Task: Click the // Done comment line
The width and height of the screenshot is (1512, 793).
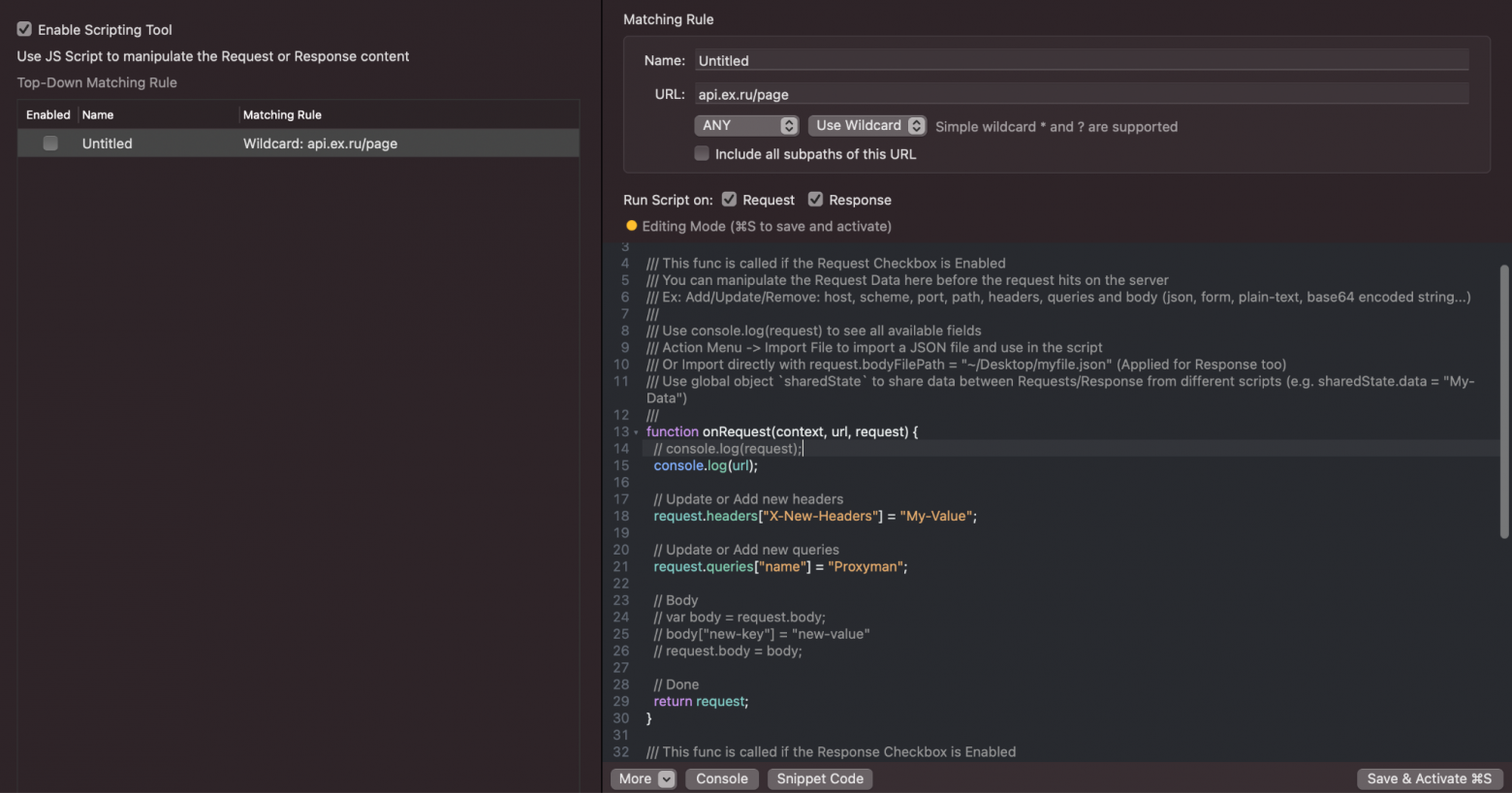Action: click(677, 684)
